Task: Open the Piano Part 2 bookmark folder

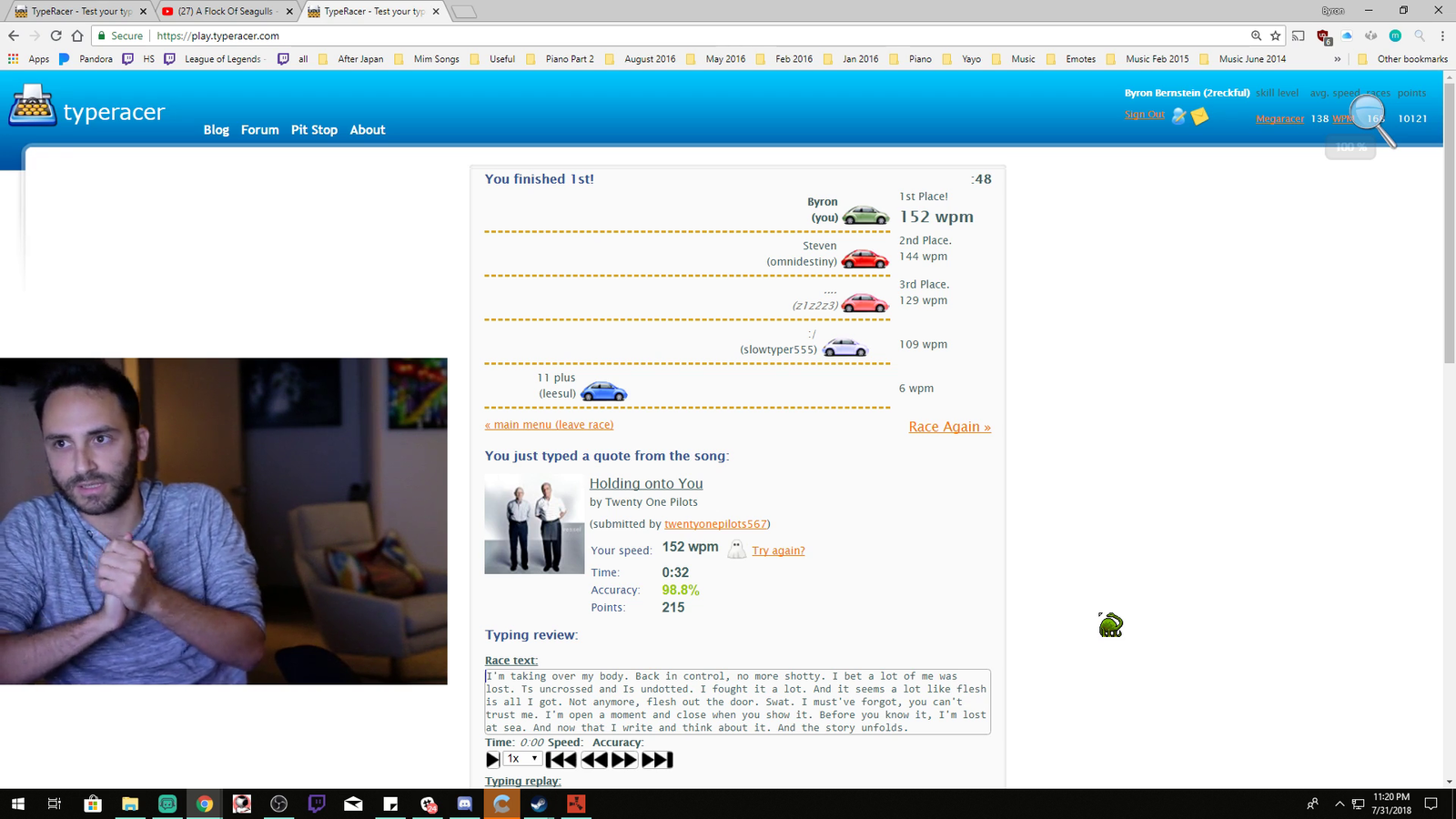Action: pos(560,59)
